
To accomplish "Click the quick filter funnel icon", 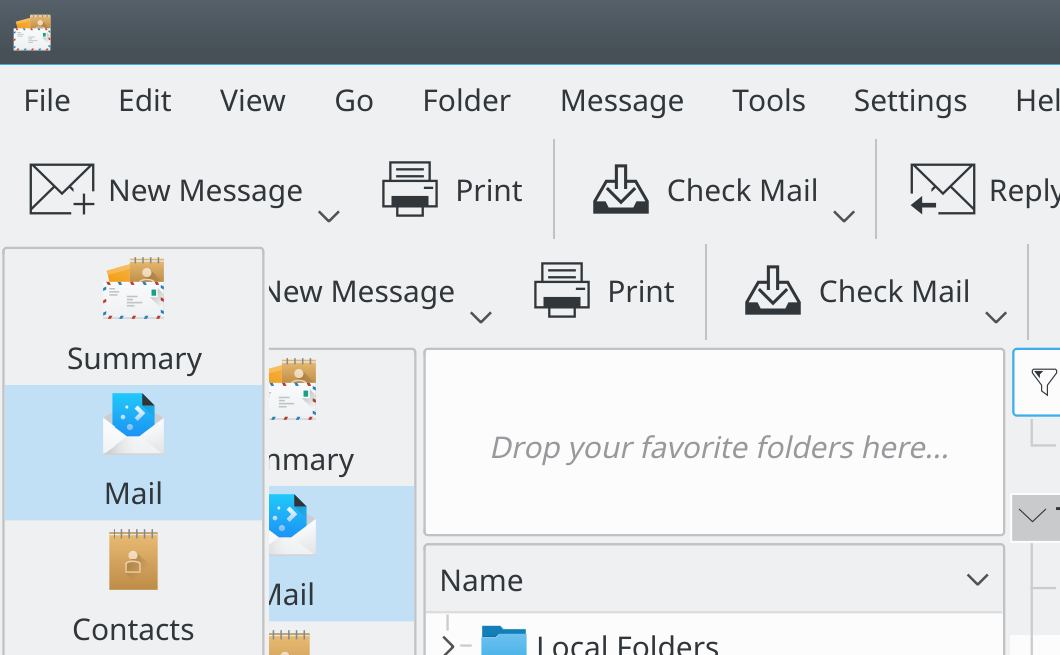I will click(1044, 382).
